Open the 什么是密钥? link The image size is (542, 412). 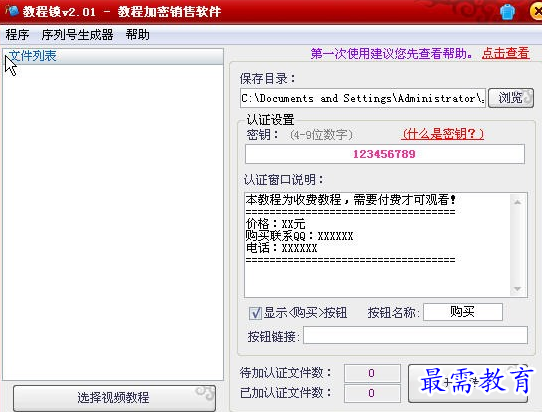(442, 134)
